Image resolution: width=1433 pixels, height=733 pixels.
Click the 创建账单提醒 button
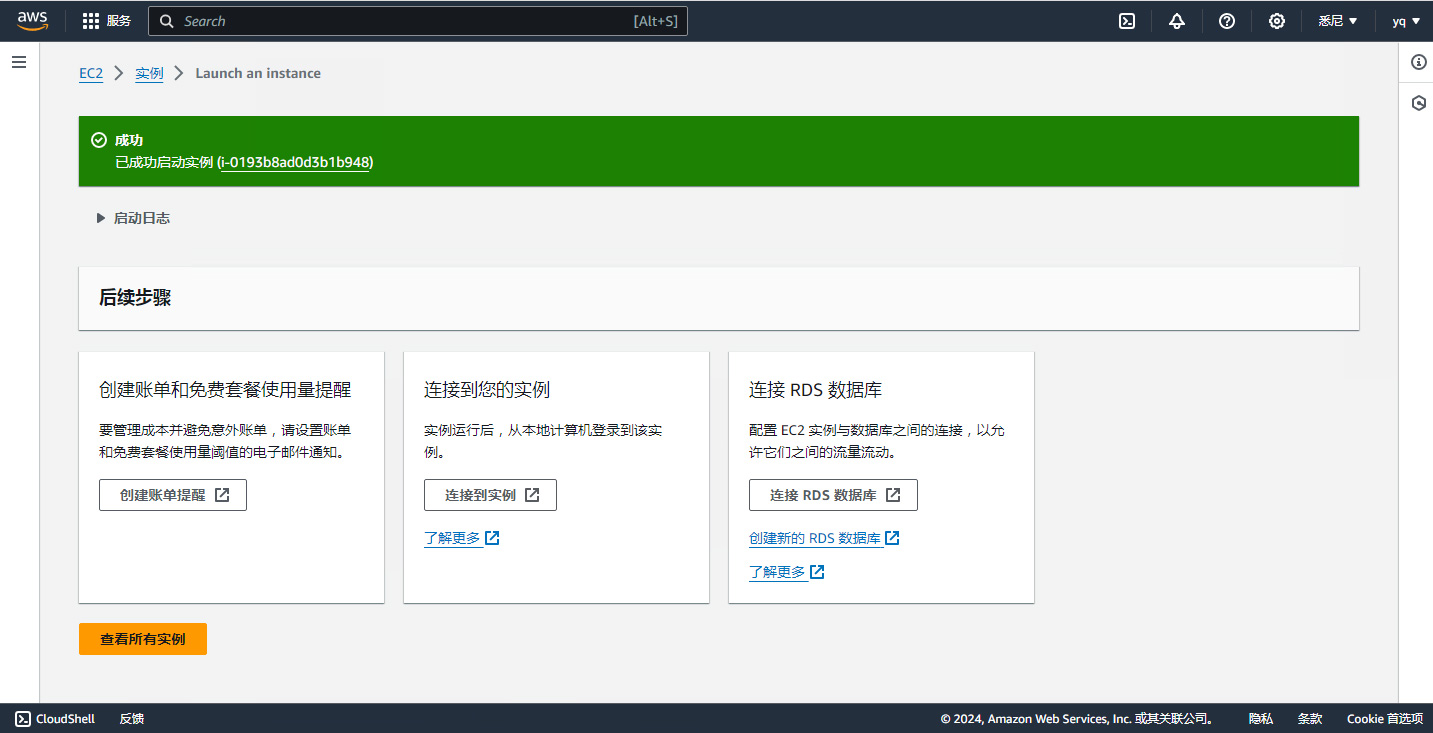(x=173, y=495)
